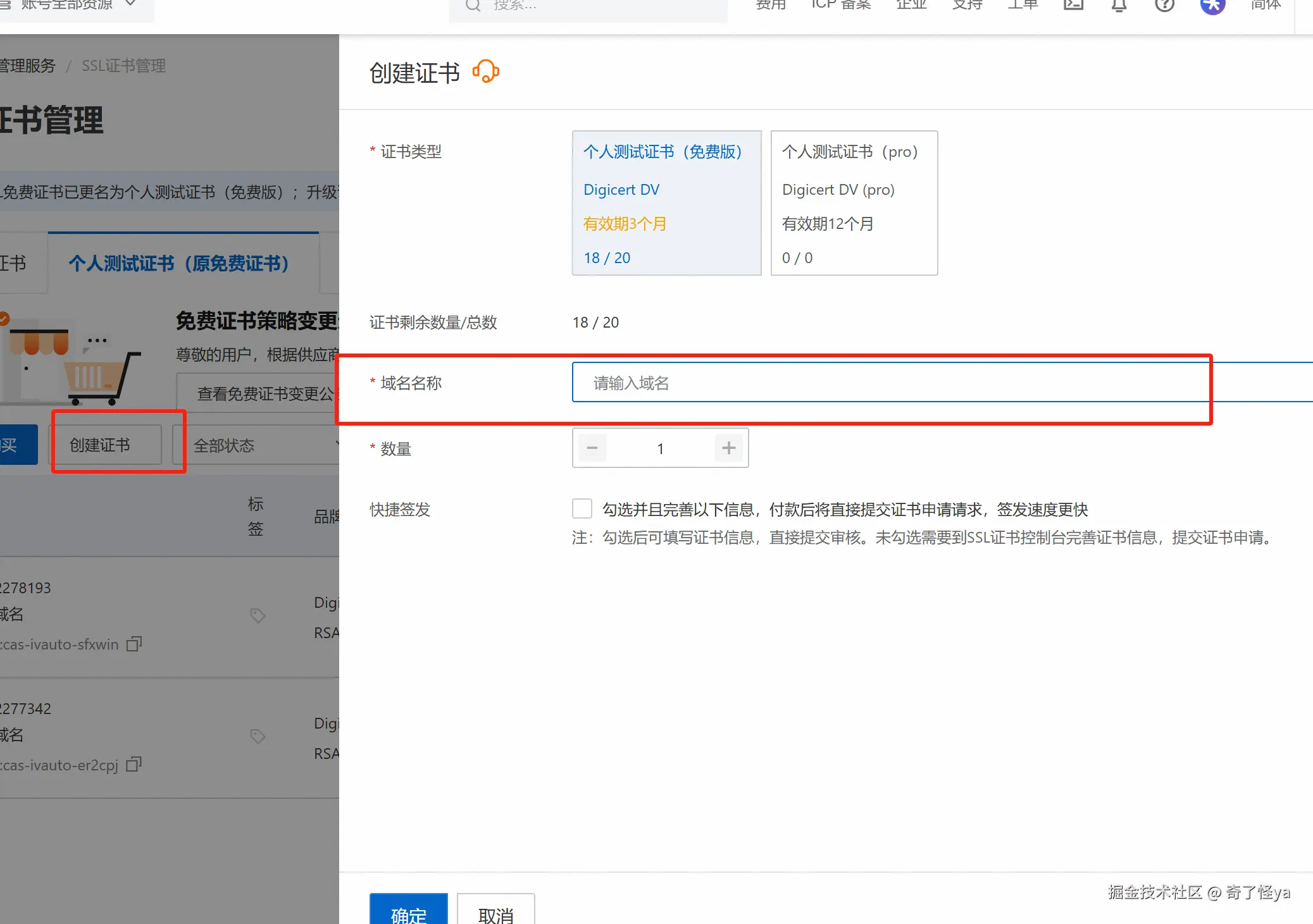This screenshot has height=924, width=1313.
Task: Enable the 快捷签发 checkbox
Action: click(582, 509)
